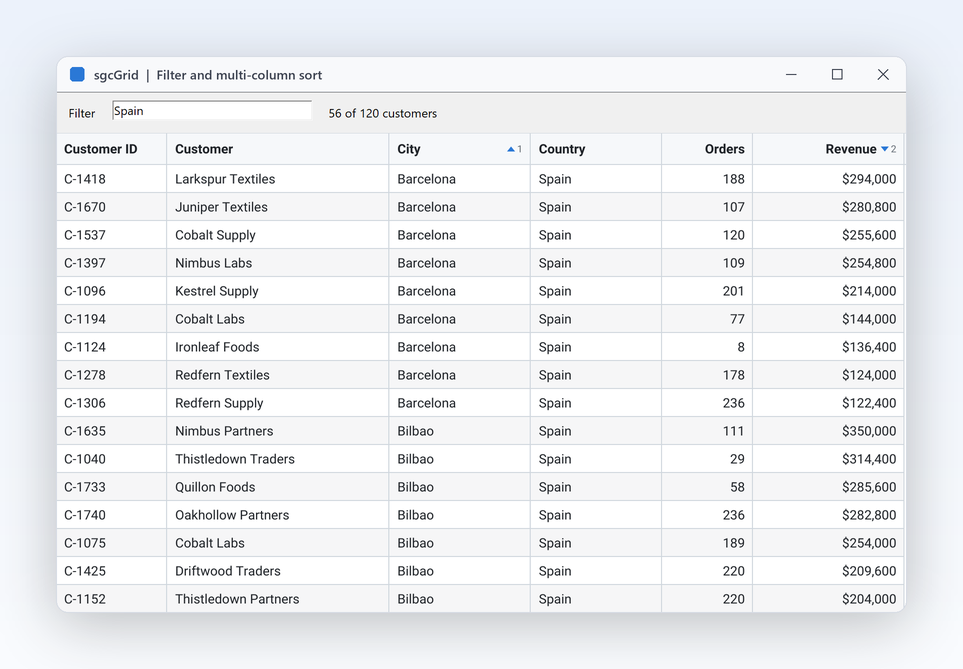Click the Thistledown Partners cell
This screenshot has width=963, height=669.
pyautogui.click(x=278, y=599)
